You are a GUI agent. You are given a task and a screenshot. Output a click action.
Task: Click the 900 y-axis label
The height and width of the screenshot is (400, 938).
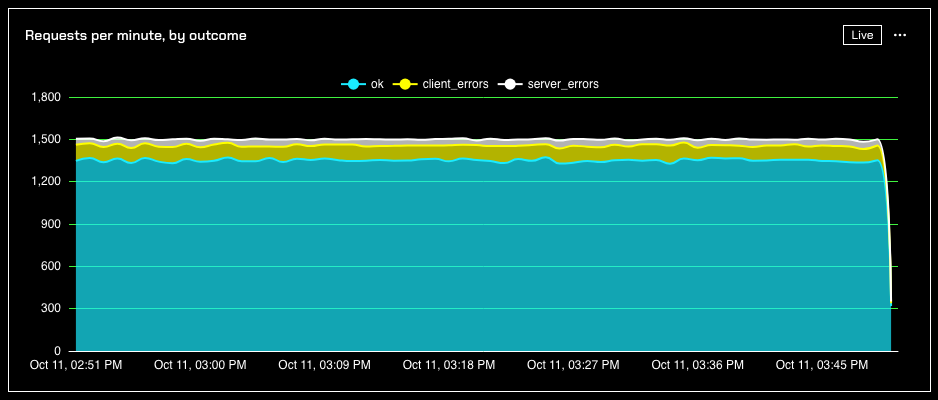53,224
